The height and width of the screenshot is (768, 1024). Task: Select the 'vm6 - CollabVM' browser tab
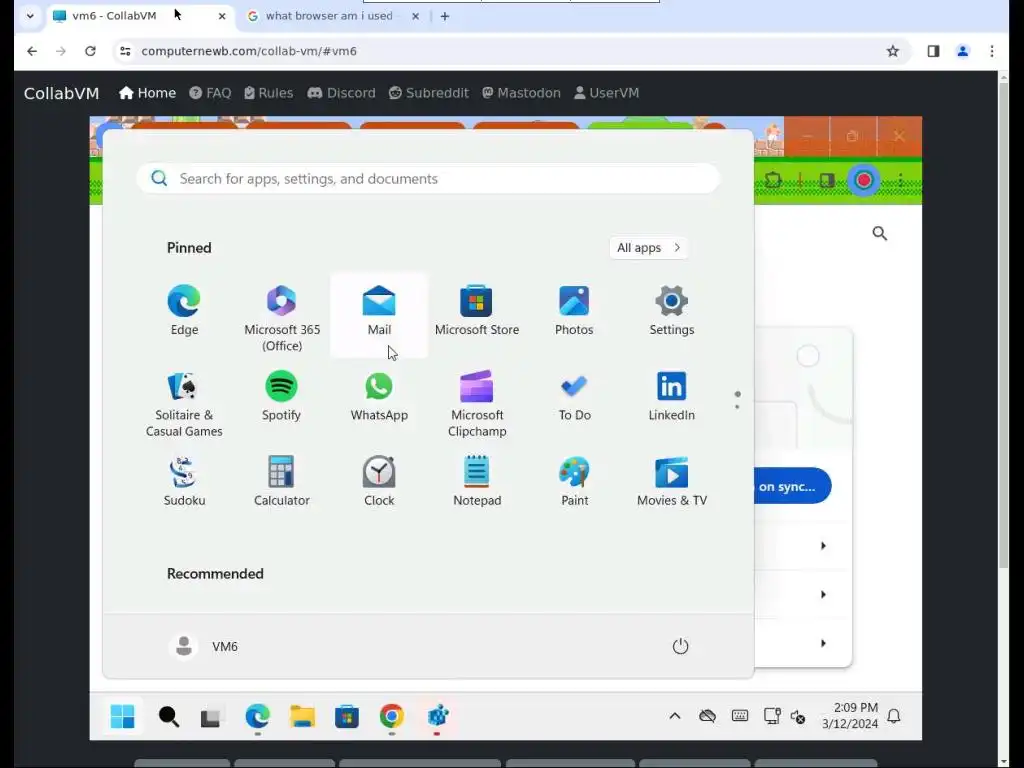(x=140, y=16)
